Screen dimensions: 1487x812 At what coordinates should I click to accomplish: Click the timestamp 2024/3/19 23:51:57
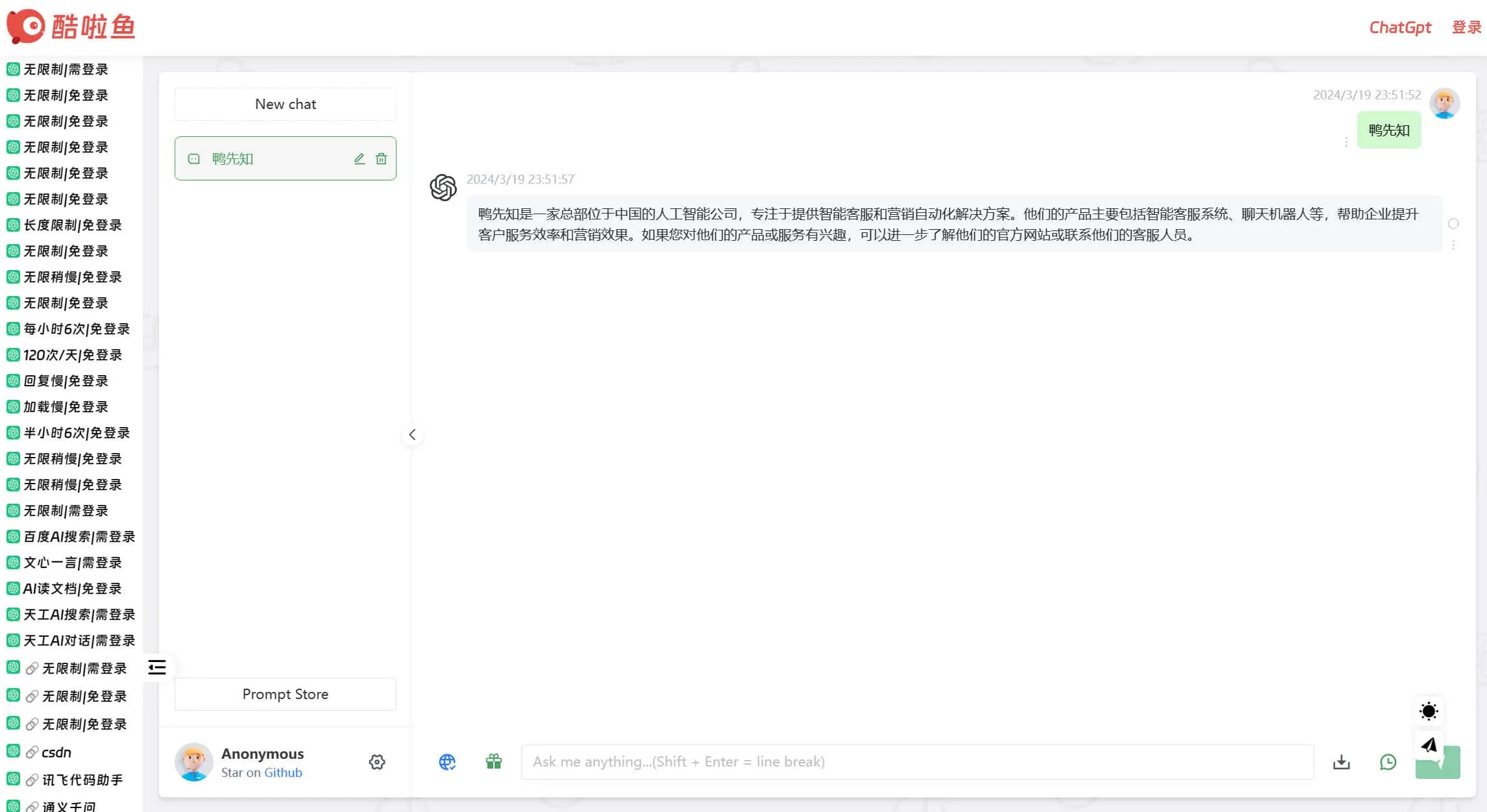(x=520, y=179)
